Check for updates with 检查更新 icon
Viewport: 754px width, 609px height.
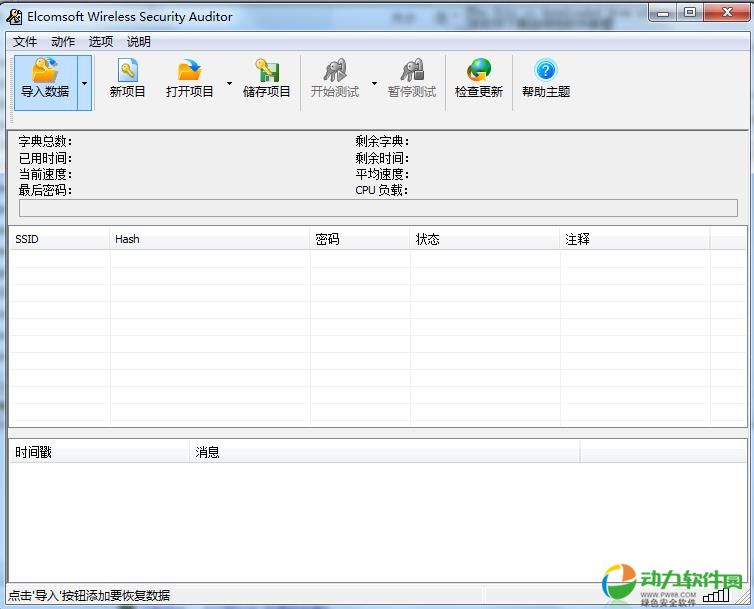(478, 72)
